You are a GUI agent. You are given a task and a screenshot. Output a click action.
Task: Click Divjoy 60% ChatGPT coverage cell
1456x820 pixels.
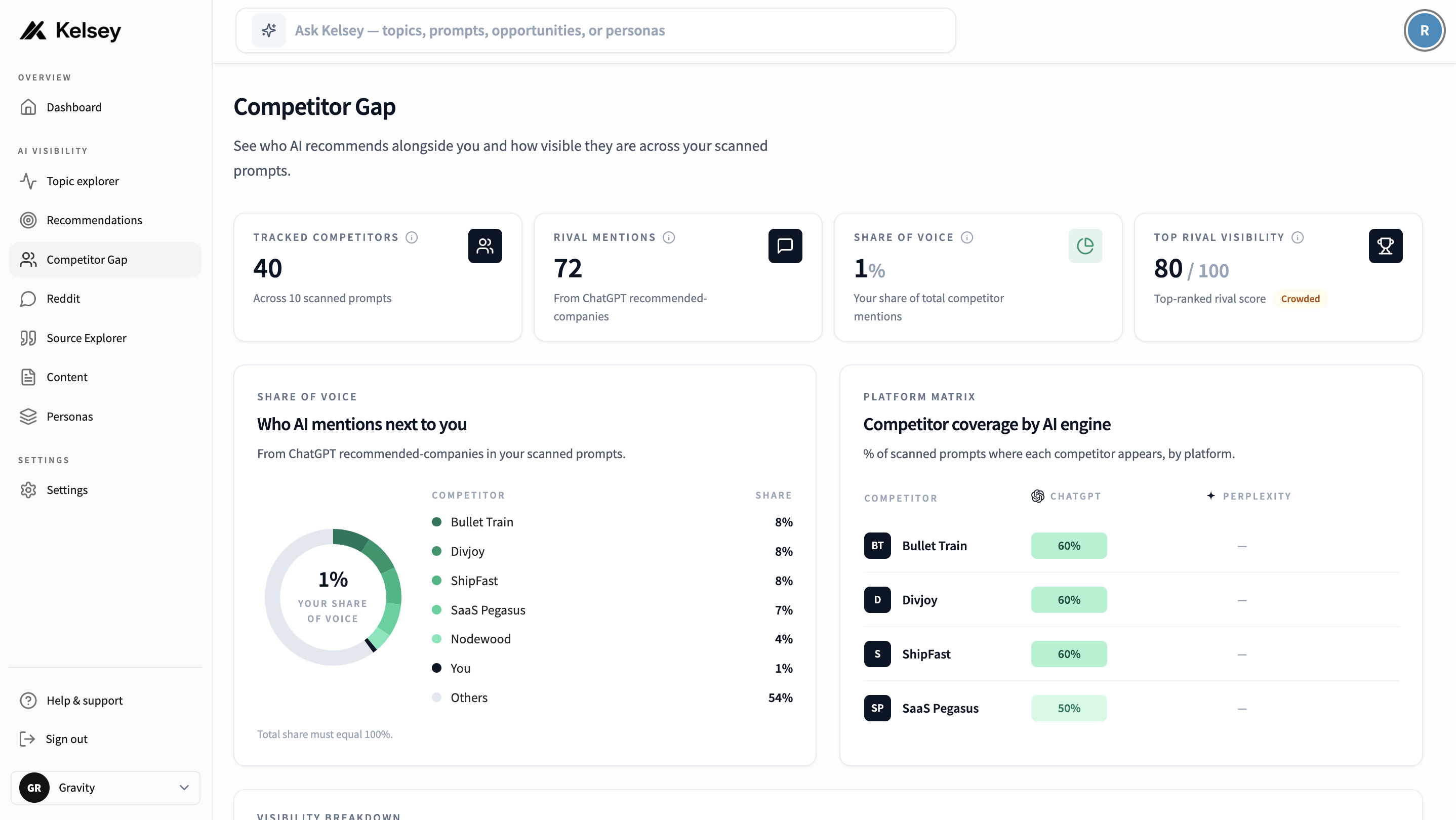point(1068,600)
